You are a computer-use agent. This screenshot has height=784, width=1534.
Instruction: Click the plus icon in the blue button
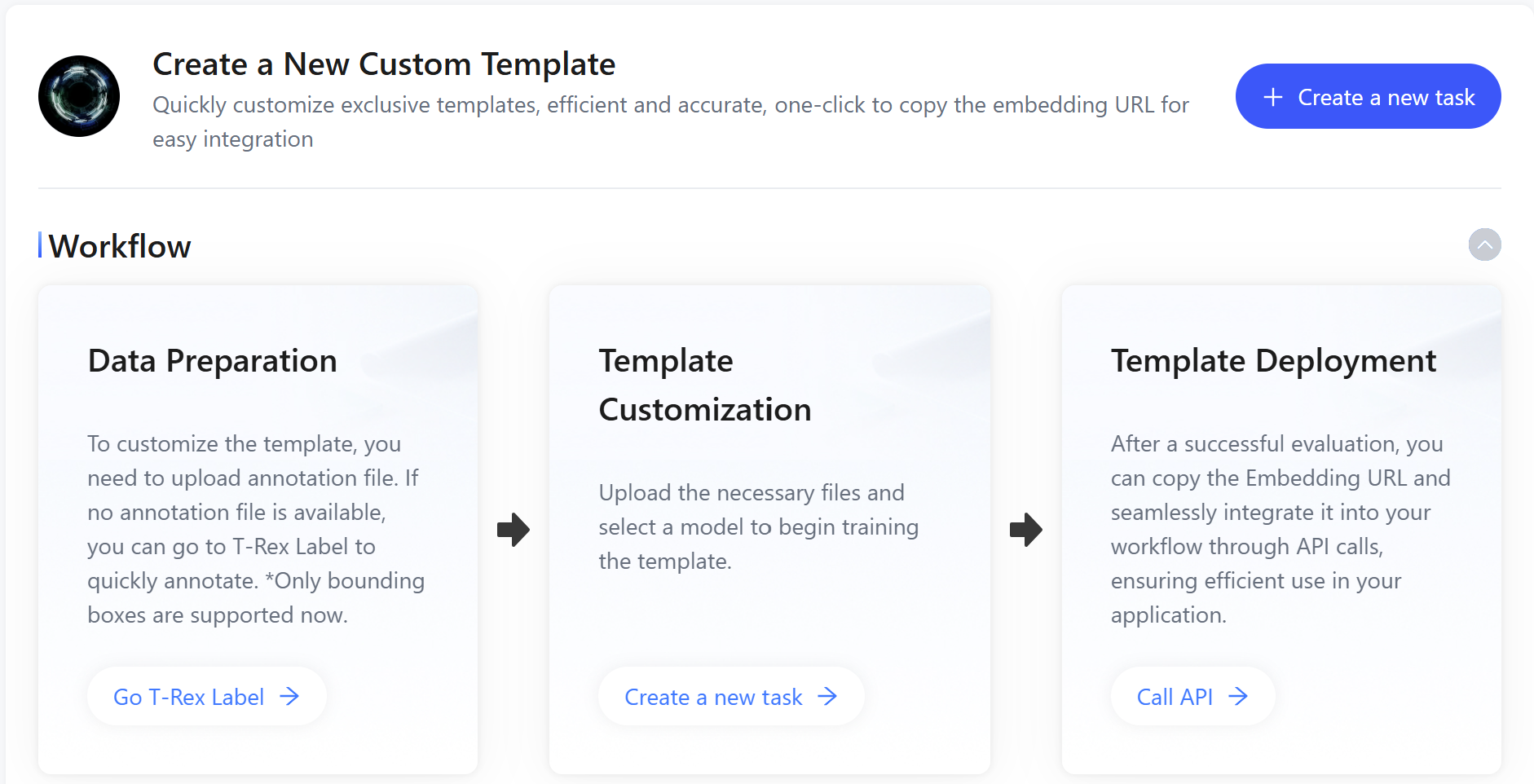1272,98
